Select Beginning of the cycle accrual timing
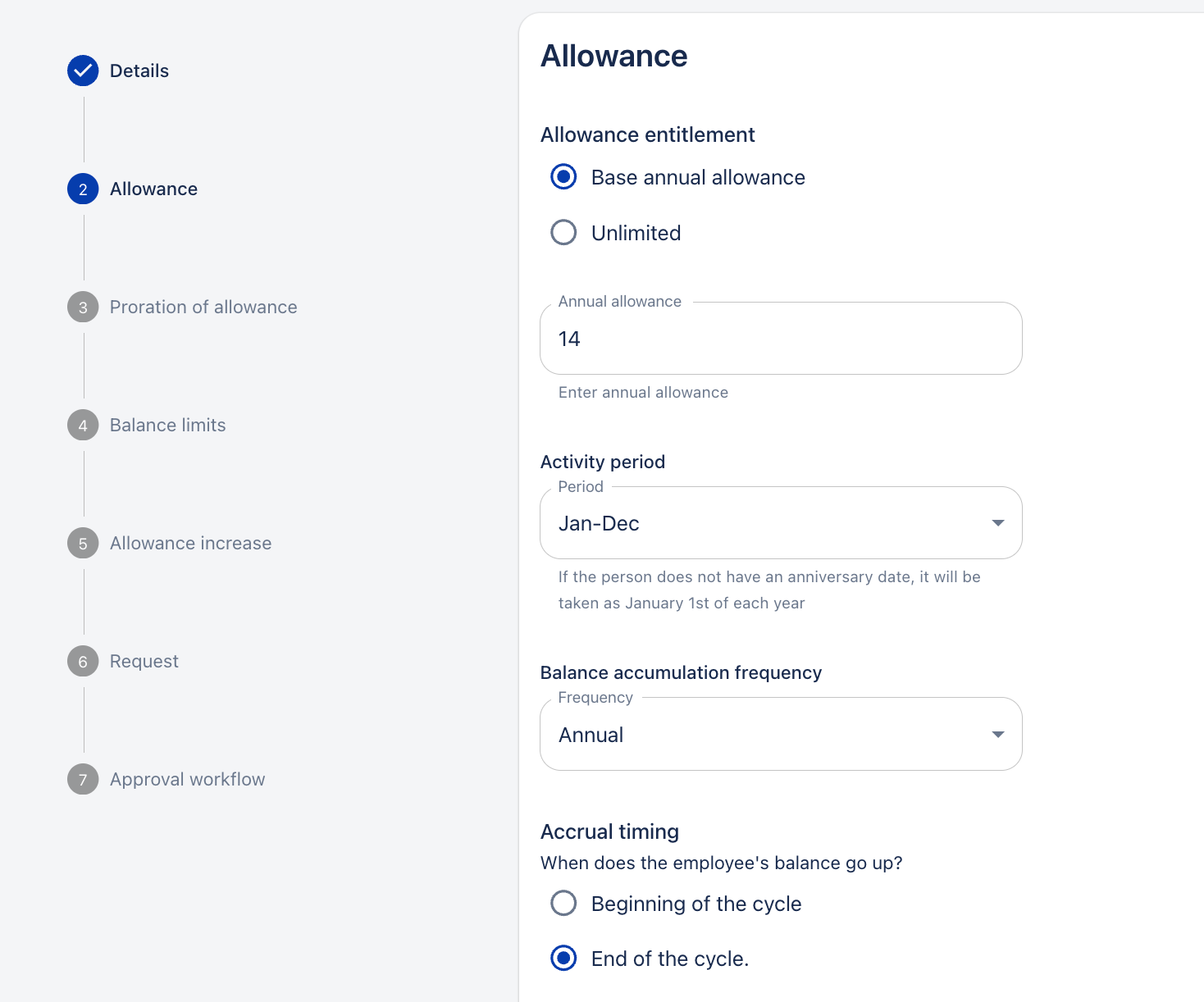The height and width of the screenshot is (1002, 1204). click(563, 904)
